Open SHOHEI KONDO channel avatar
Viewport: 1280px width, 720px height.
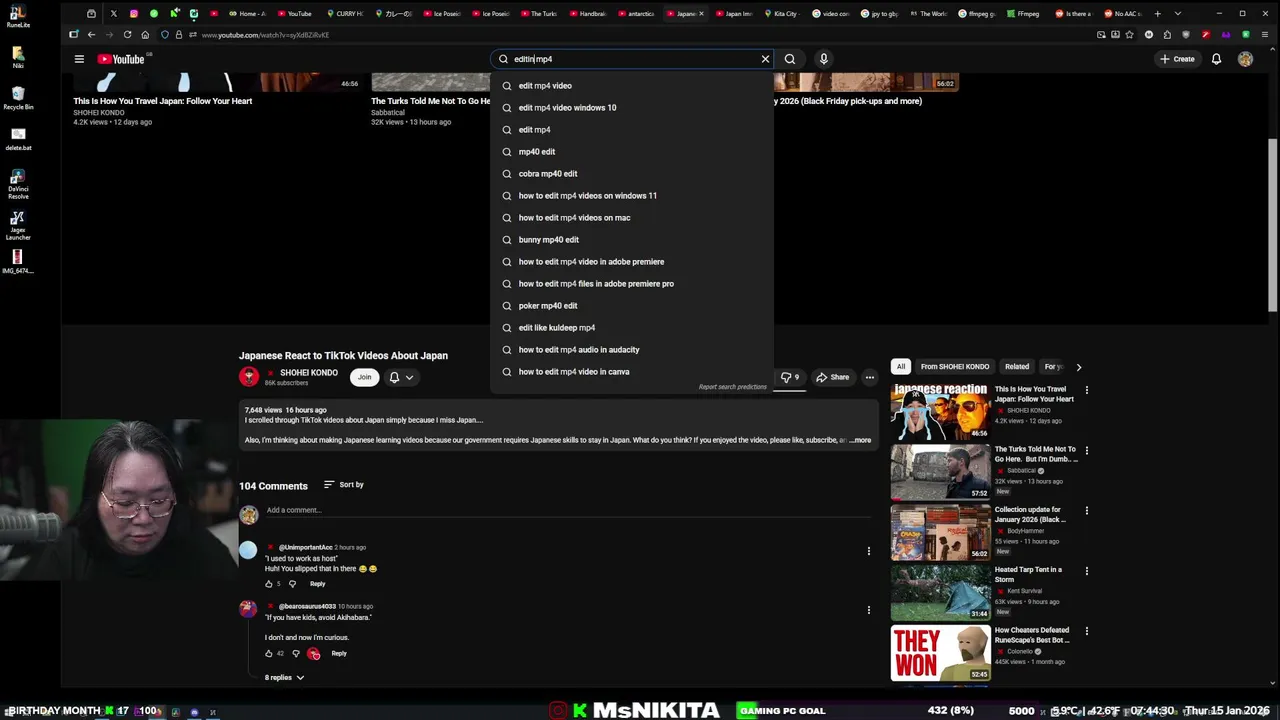click(x=249, y=377)
